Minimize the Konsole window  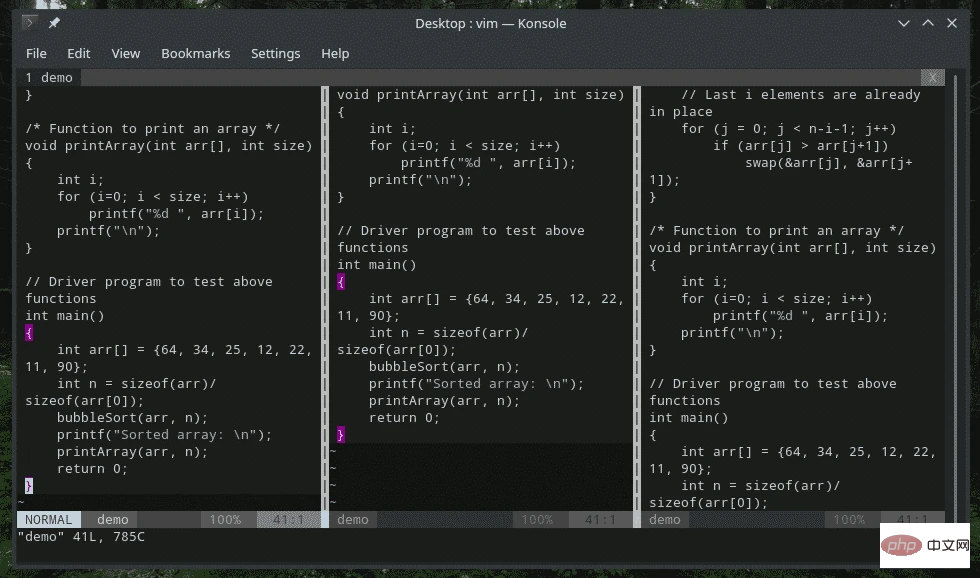click(902, 23)
